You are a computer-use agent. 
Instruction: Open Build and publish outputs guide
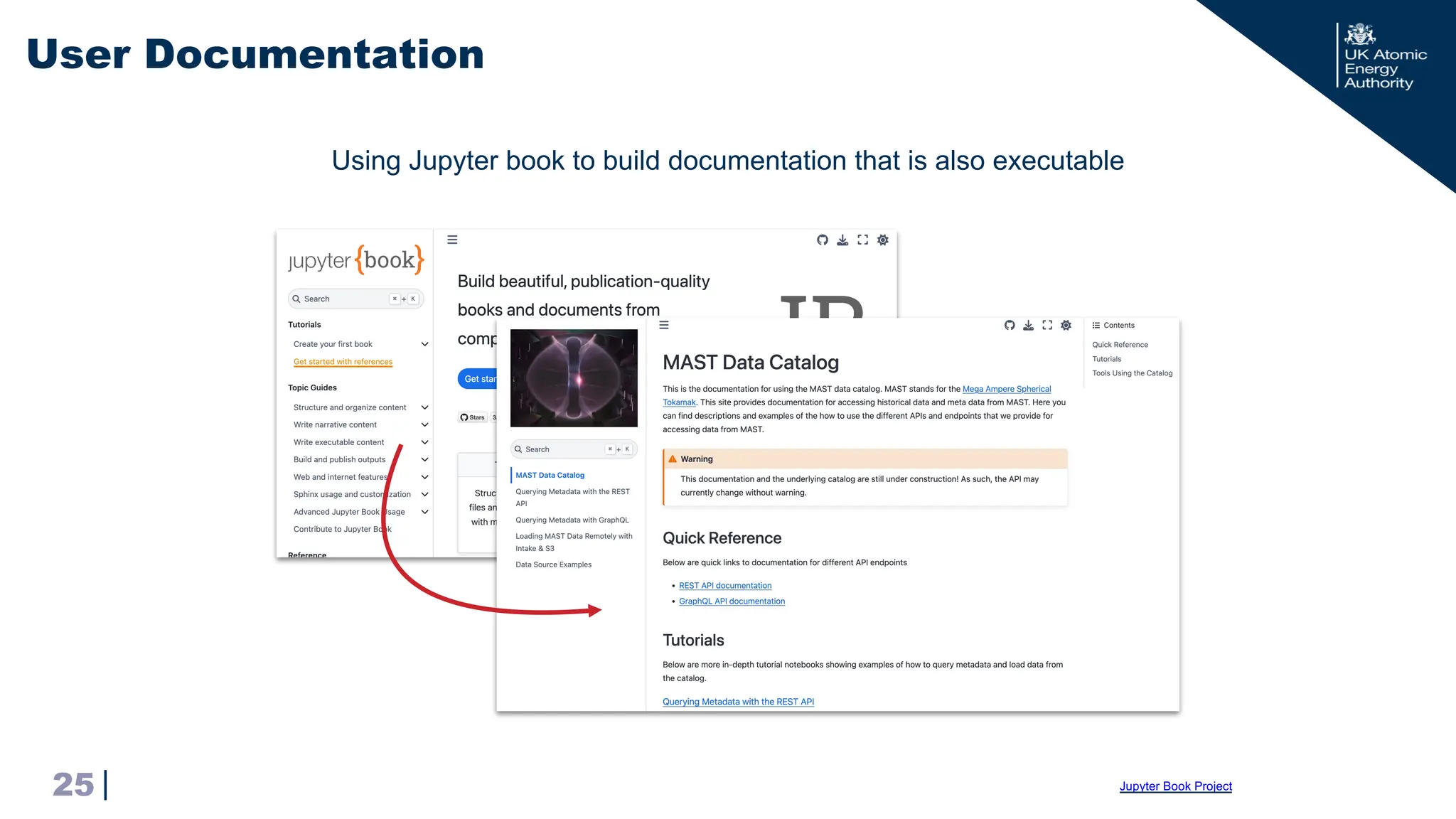click(339, 460)
